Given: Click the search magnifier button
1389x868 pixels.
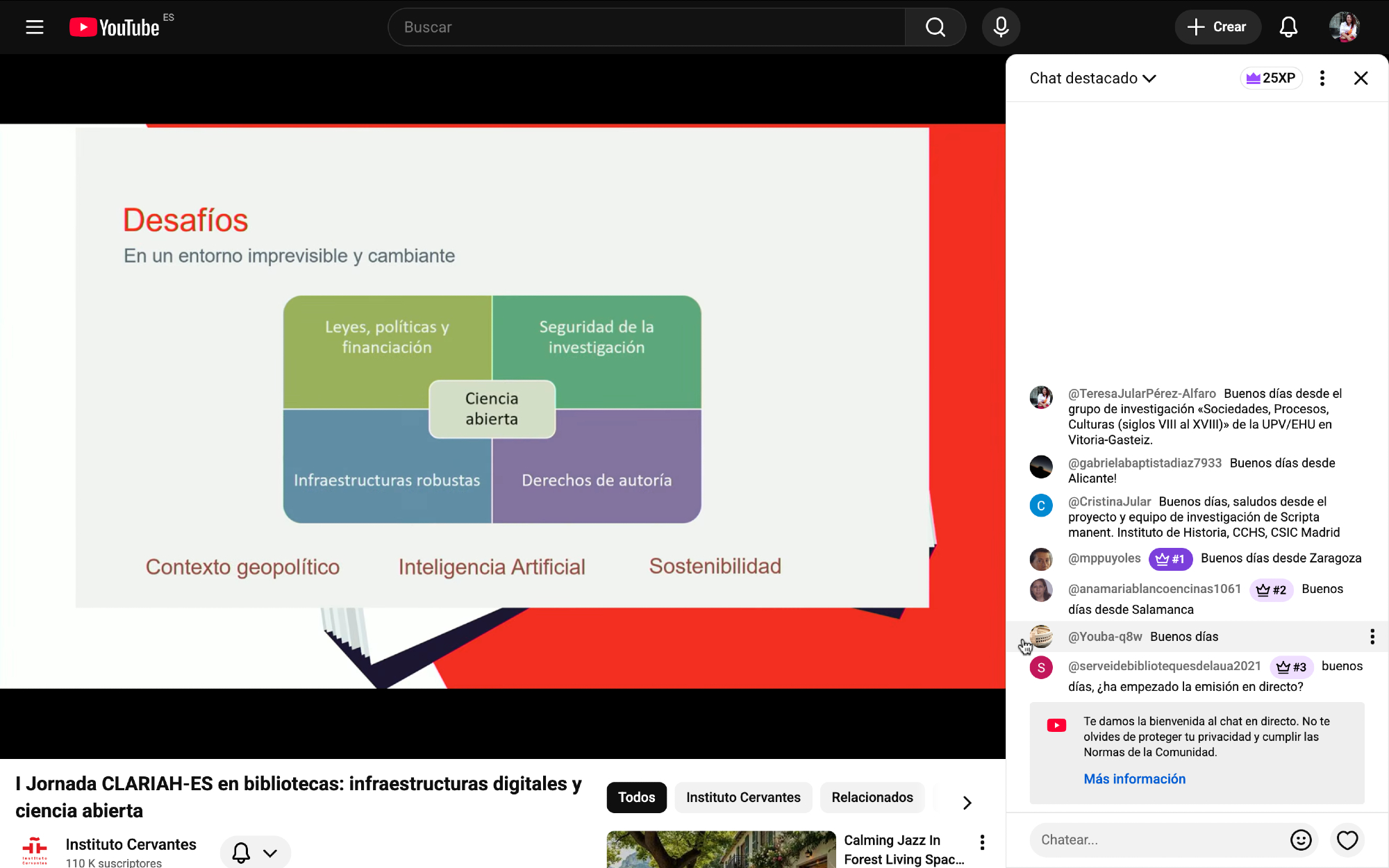Looking at the screenshot, I should pyautogui.click(x=935, y=27).
